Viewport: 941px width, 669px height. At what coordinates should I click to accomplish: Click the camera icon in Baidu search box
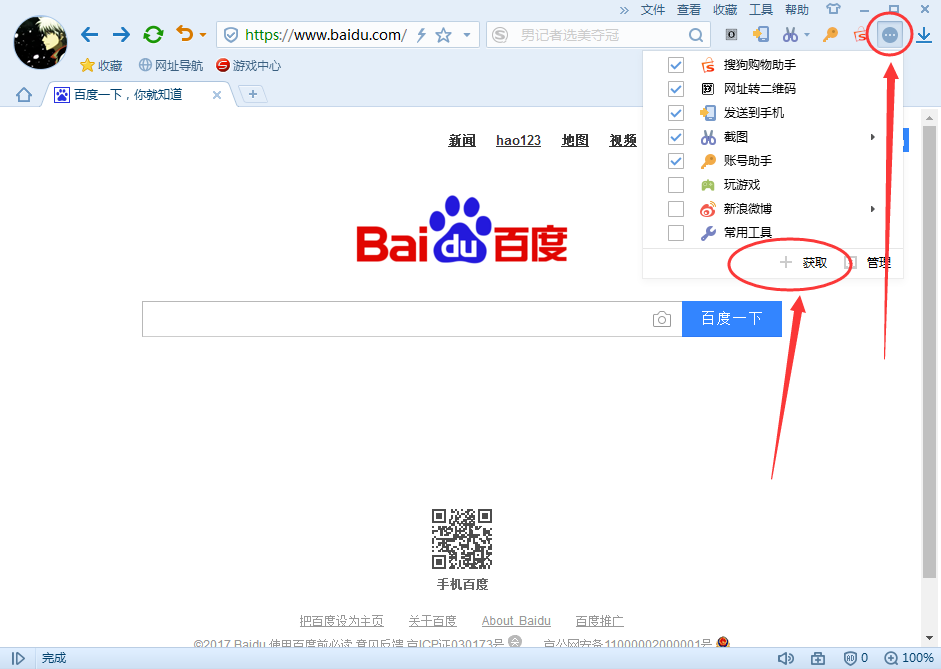[x=662, y=318]
